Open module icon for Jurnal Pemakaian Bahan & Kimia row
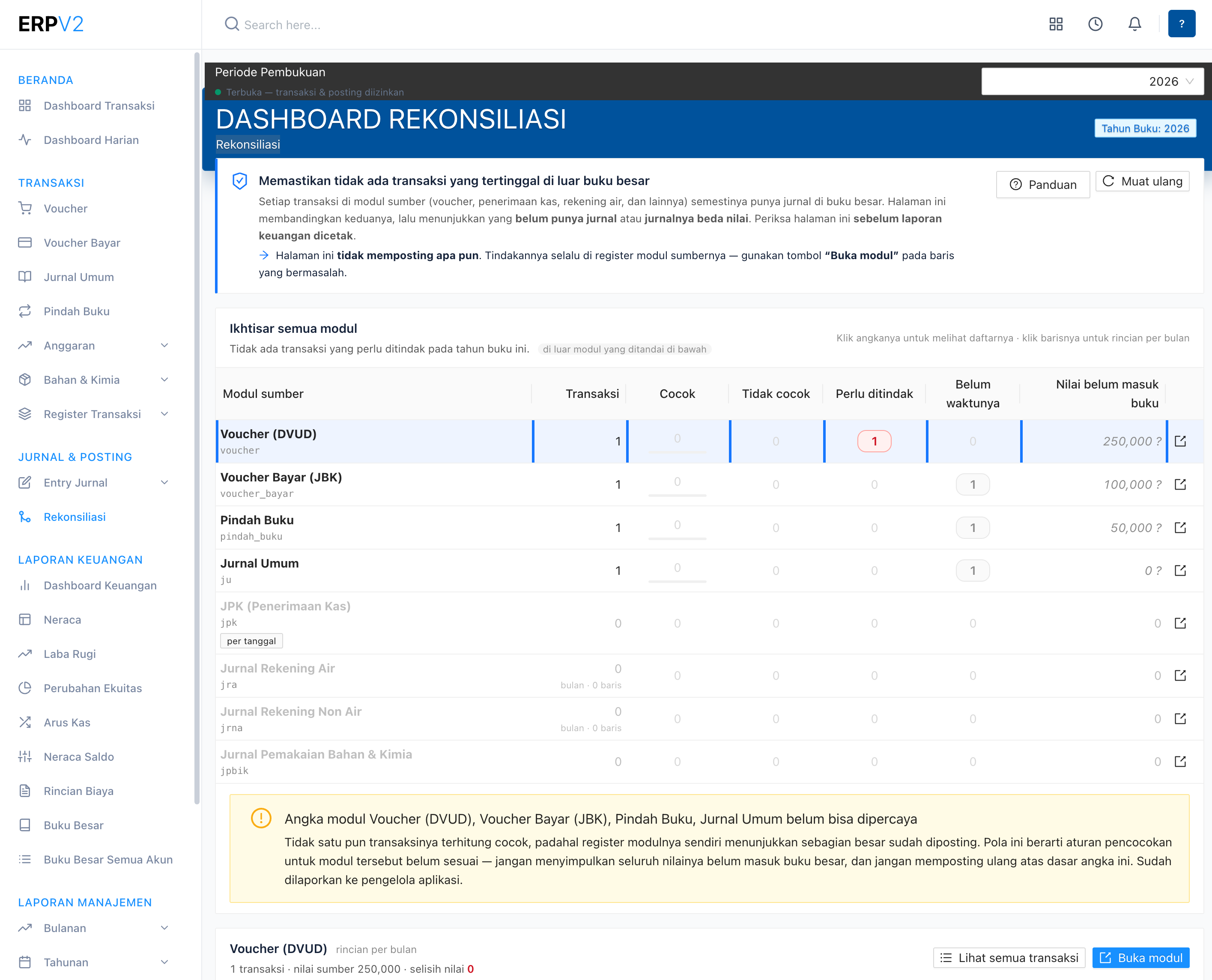This screenshot has width=1212, height=980. pyautogui.click(x=1180, y=762)
